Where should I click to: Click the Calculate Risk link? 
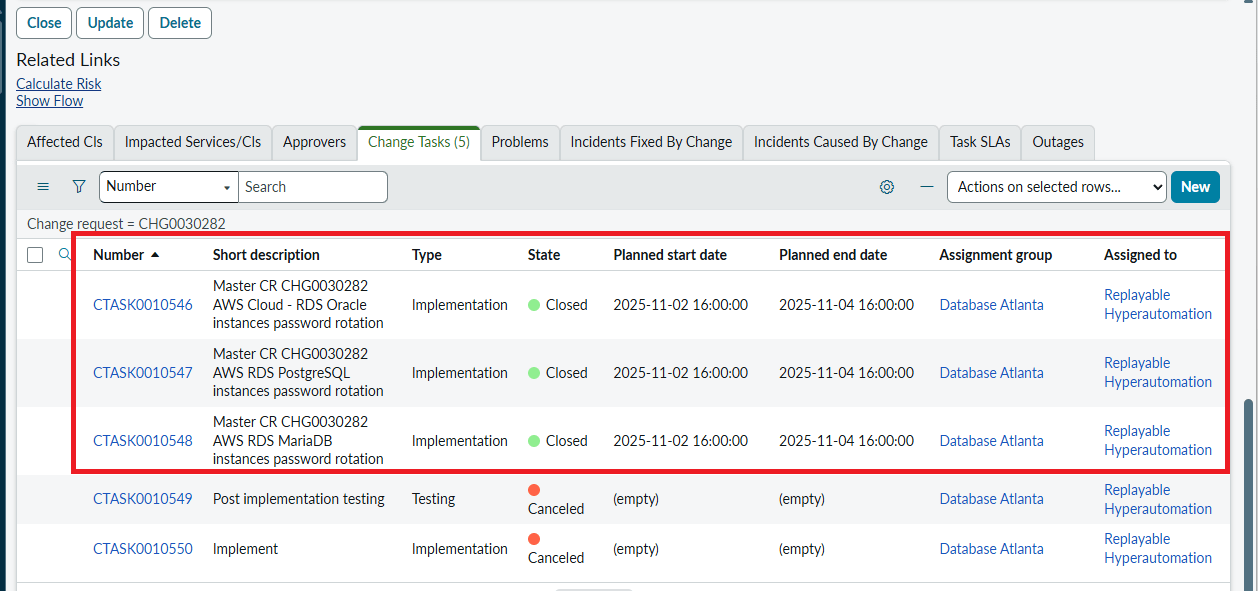(x=58, y=83)
